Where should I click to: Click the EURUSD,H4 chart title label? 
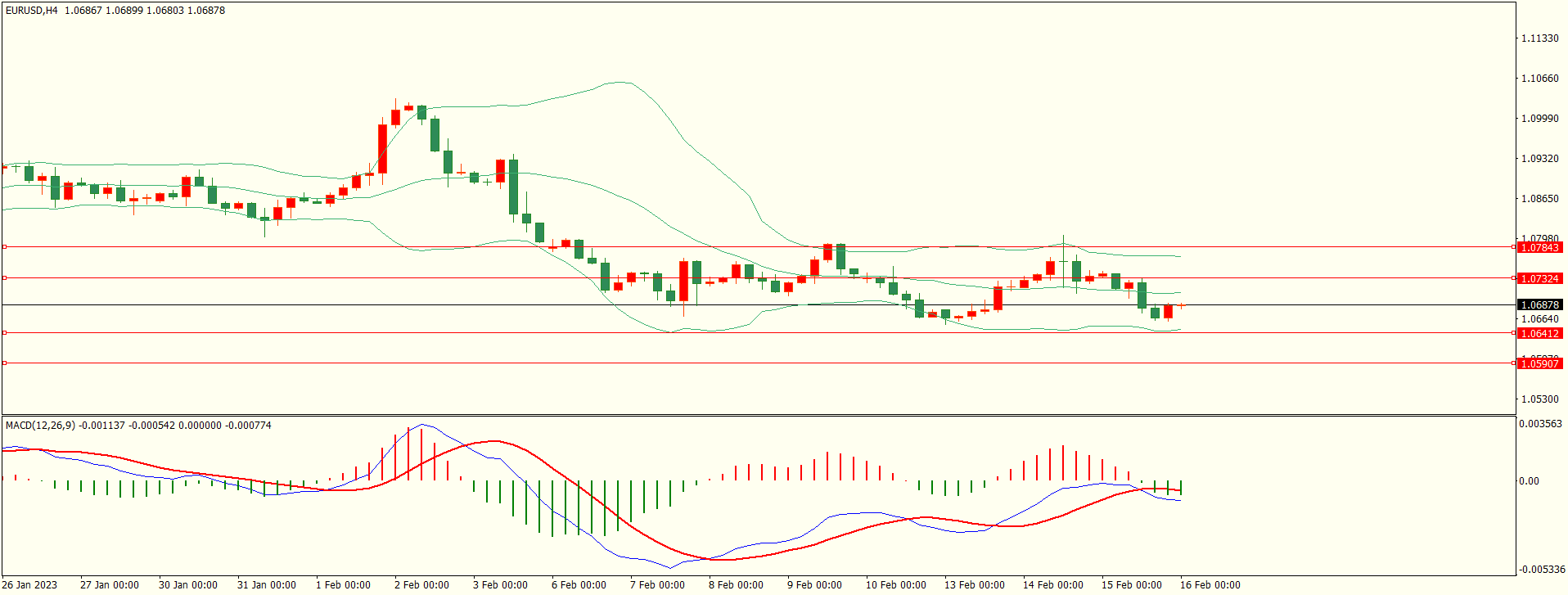(x=31, y=11)
